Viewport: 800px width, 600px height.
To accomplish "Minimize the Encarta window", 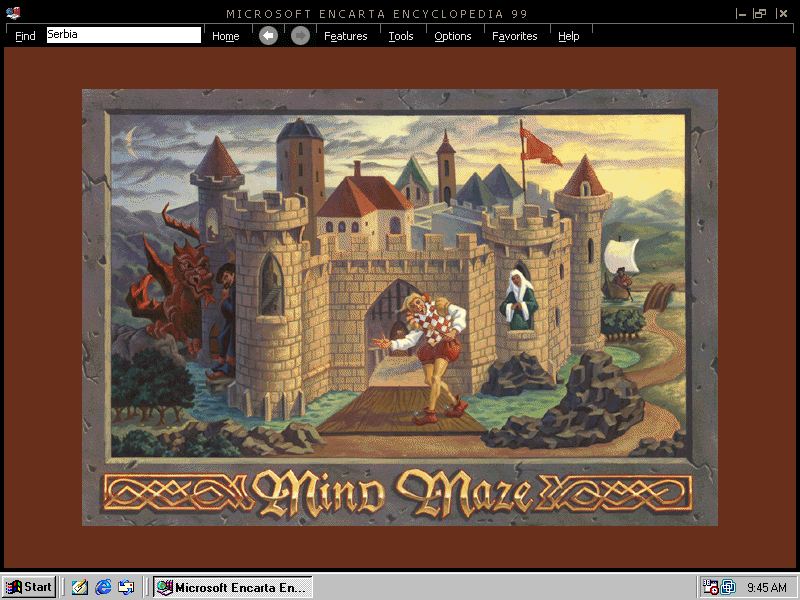I will (741, 14).
